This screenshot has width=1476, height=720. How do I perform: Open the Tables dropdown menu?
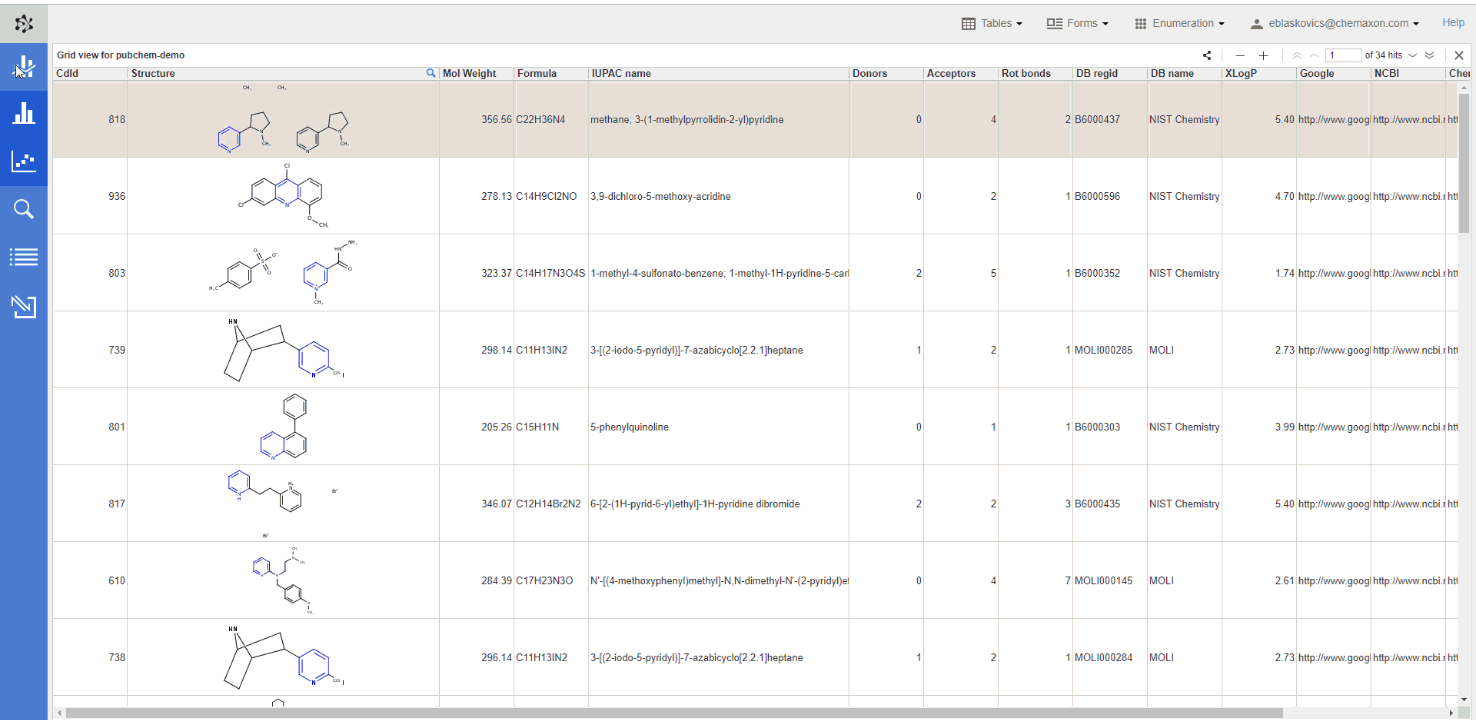pyautogui.click(x=992, y=23)
